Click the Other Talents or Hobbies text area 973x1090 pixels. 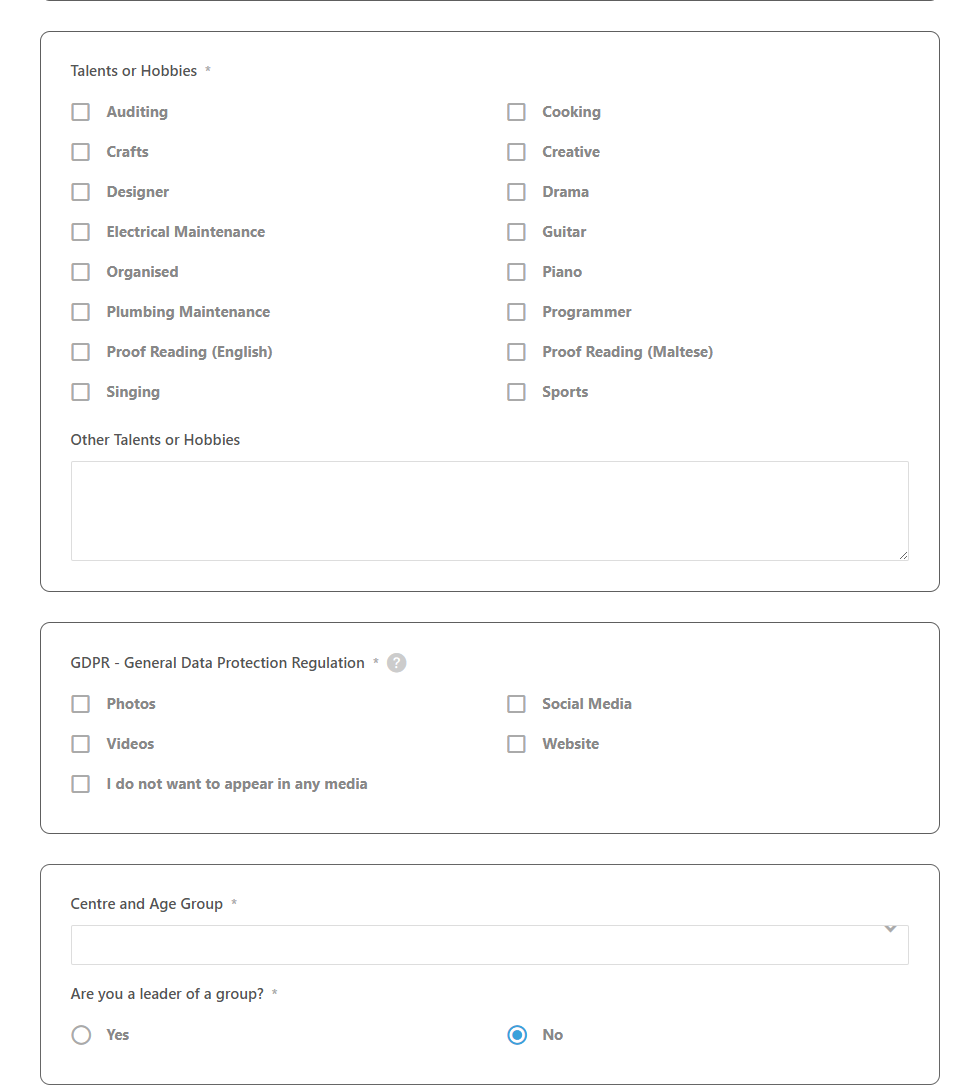pos(489,511)
